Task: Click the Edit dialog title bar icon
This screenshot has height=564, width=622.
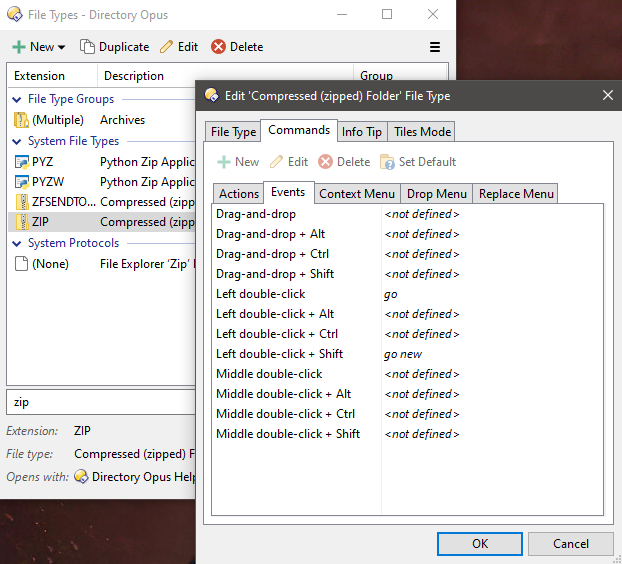Action: tap(211, 95)
